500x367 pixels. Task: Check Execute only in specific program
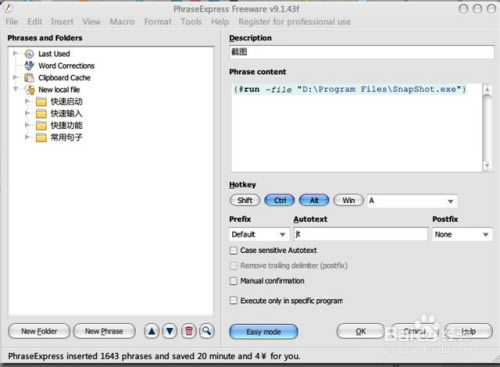234,301
